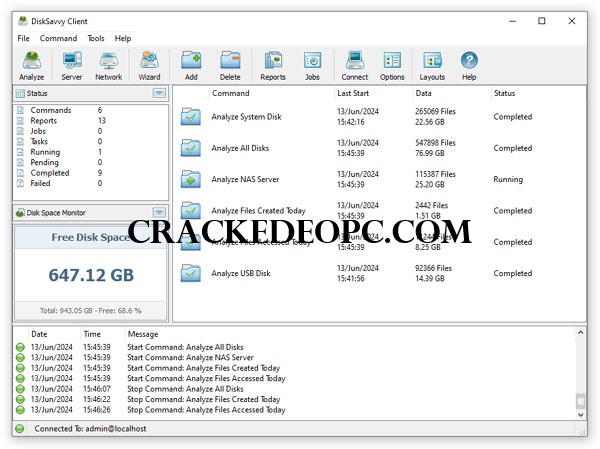Click the Add command icon

(x=191, y=61)
